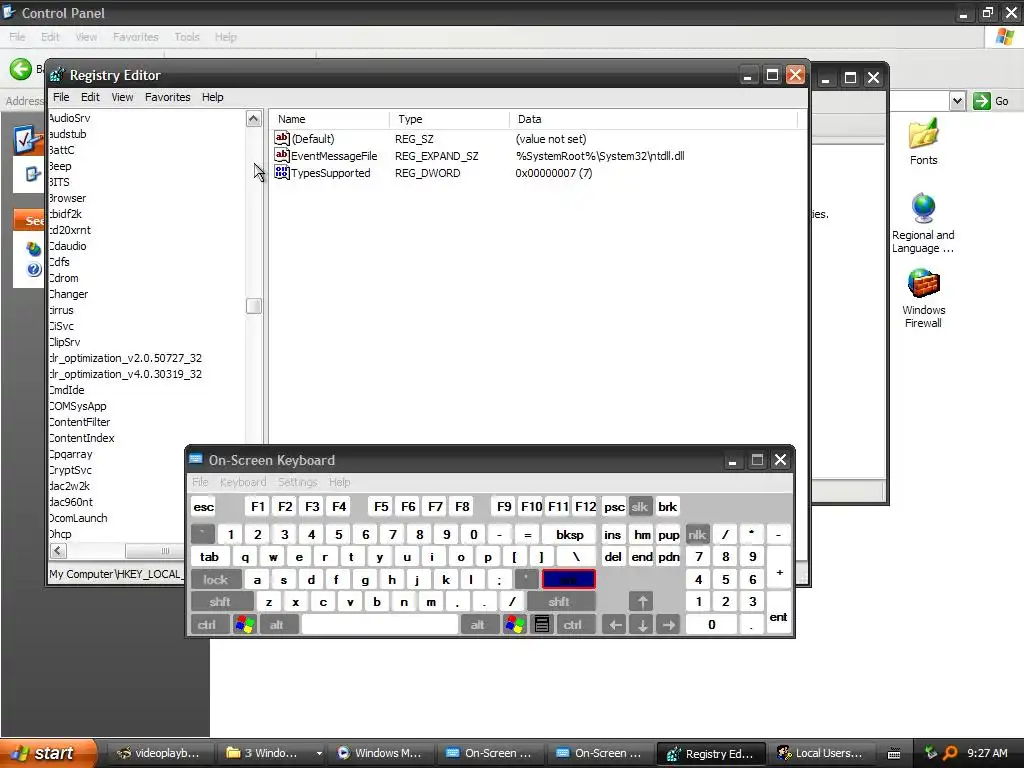Viewport: 1024px width, 768px height.
Task: Click the left arrow key
Action: tap(615, 625)
